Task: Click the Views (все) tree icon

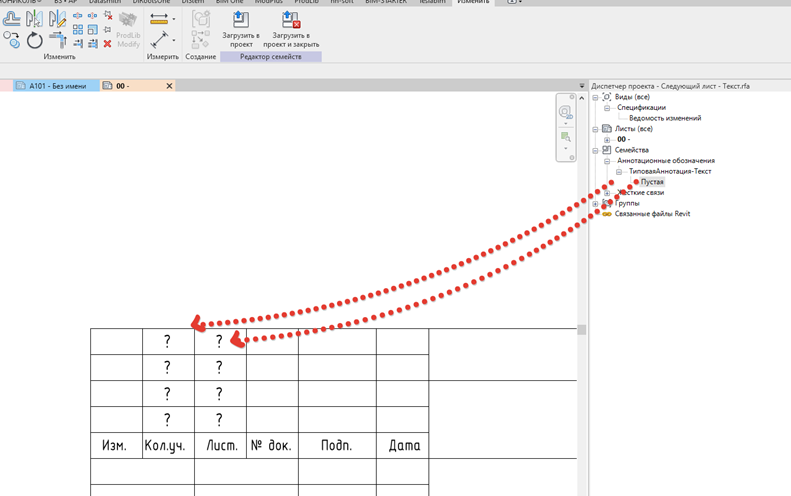Action: [607, 97]
